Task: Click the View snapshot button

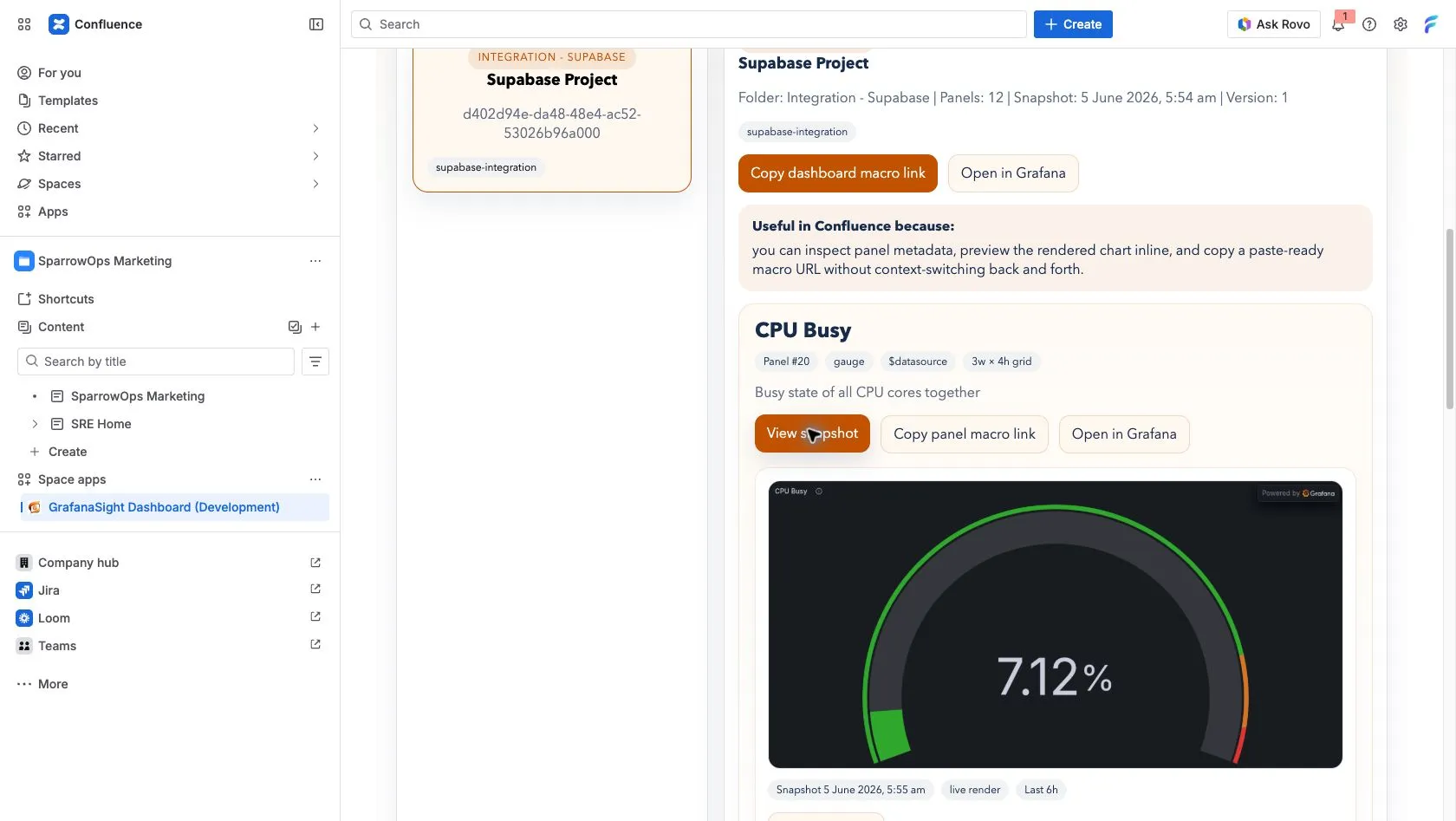Action: click(x=812, y=433)
